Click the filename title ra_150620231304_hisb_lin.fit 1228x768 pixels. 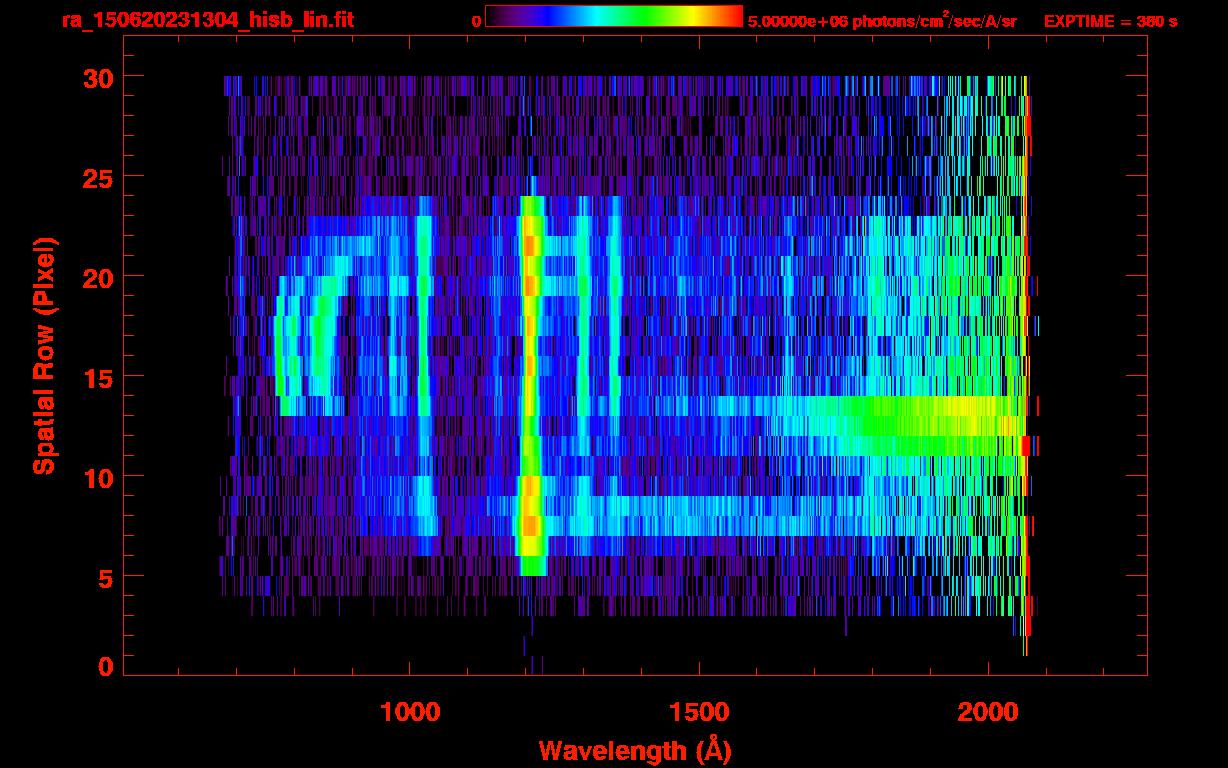point(207,20)
